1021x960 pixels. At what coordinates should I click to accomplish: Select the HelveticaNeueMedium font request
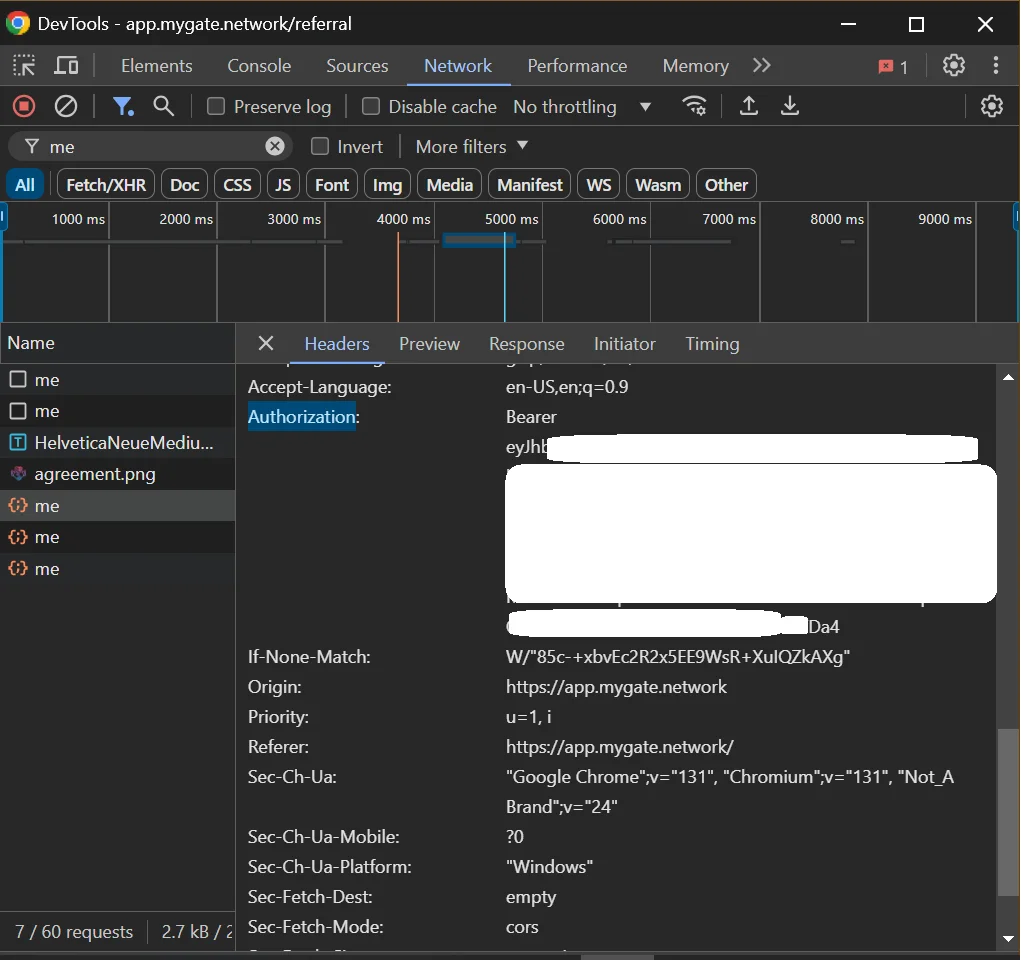tap(117, 443)
